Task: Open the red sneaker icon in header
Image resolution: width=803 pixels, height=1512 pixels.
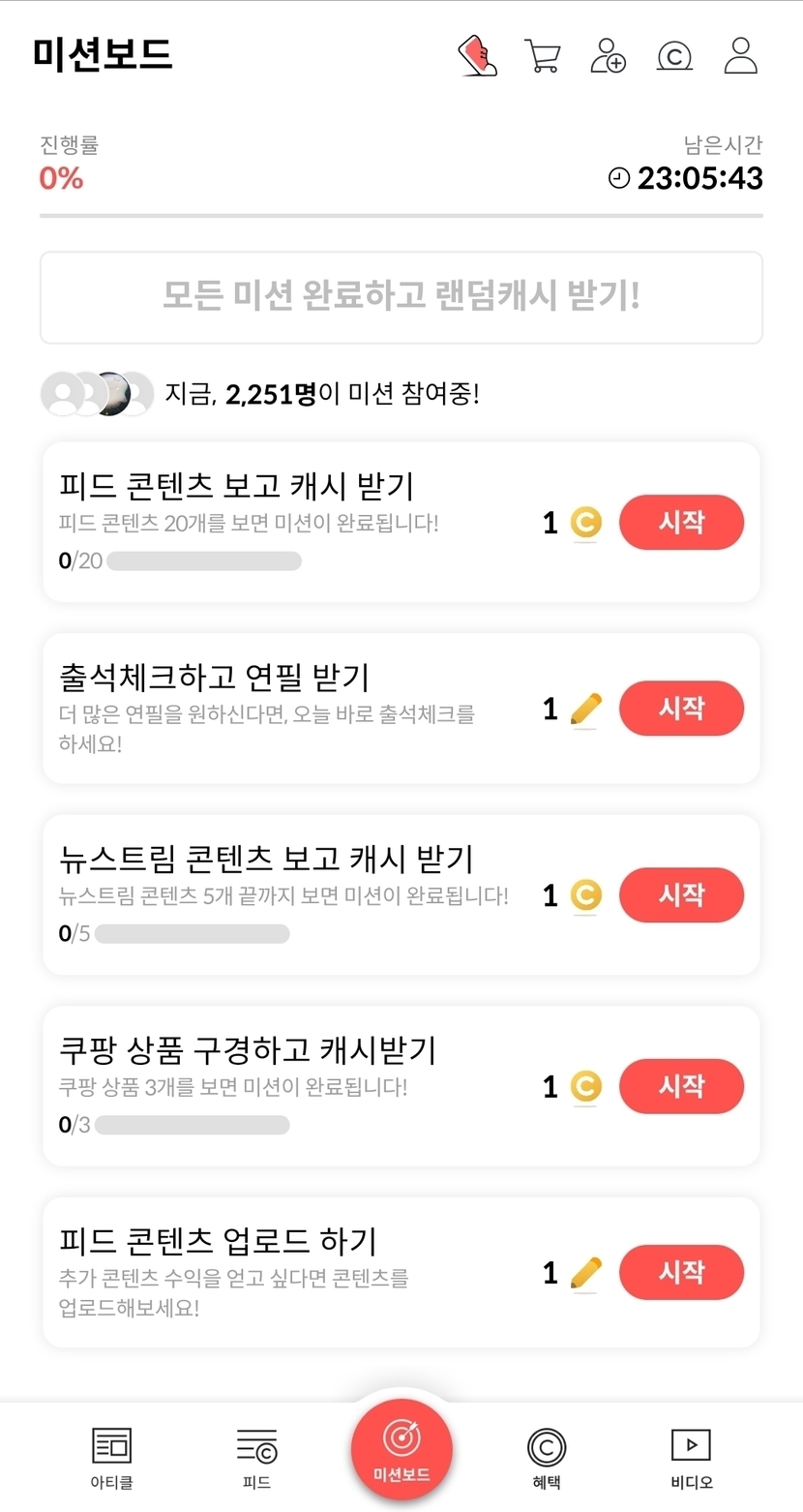Action: coord(477,56)
